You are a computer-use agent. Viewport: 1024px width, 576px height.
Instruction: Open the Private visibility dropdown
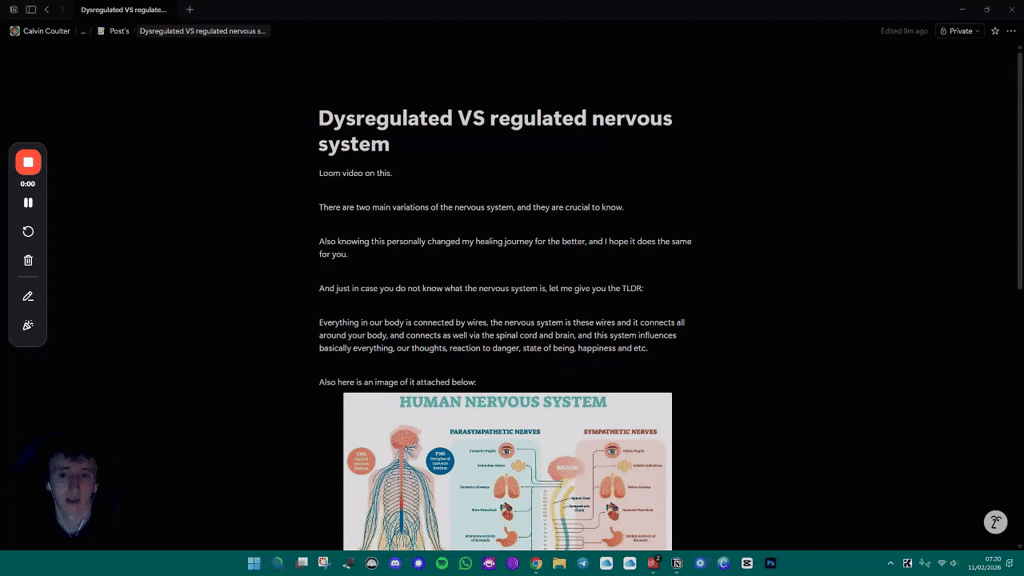pos(958,30)
